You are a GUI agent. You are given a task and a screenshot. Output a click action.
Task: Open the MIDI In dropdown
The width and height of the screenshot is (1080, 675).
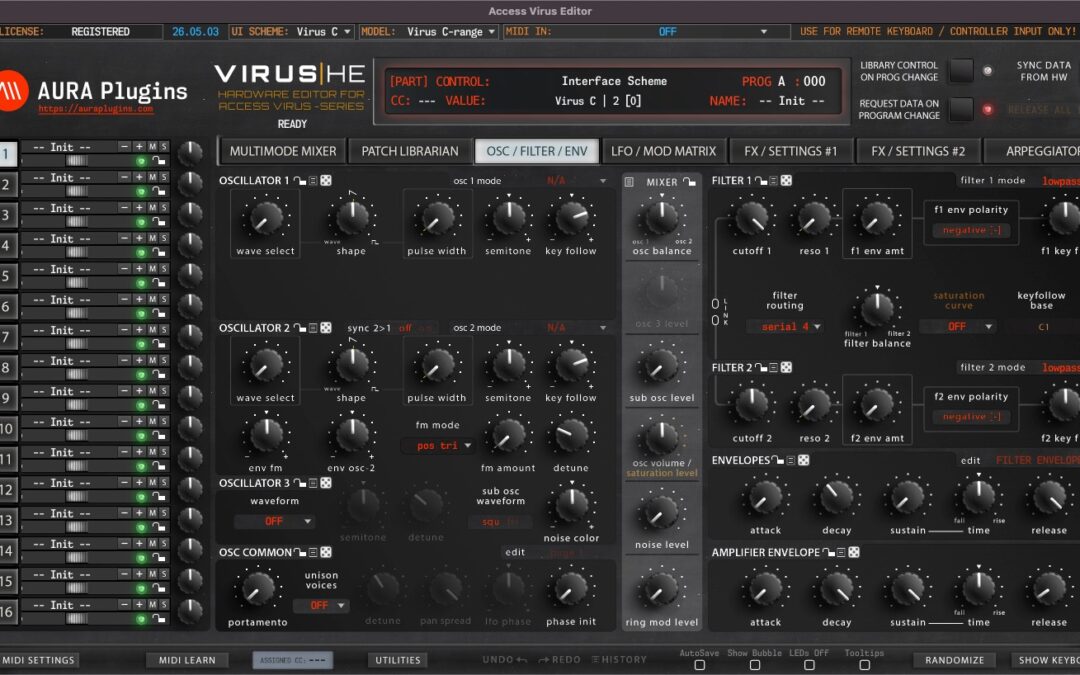click(x=647, y=32)
